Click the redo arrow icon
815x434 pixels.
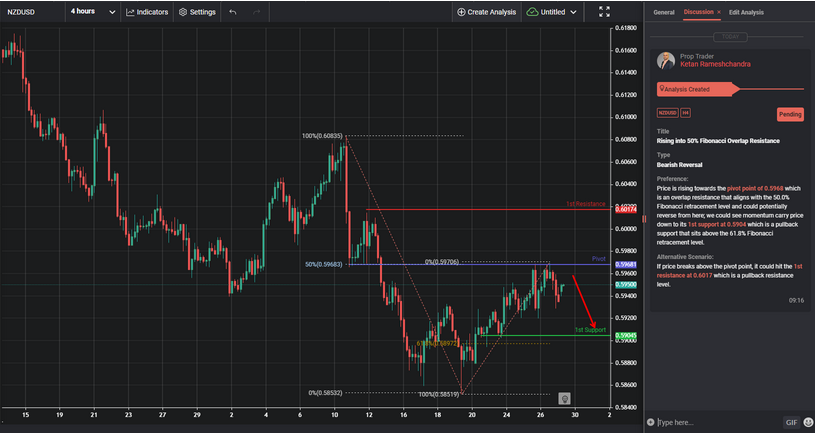(x=256, y=12)
